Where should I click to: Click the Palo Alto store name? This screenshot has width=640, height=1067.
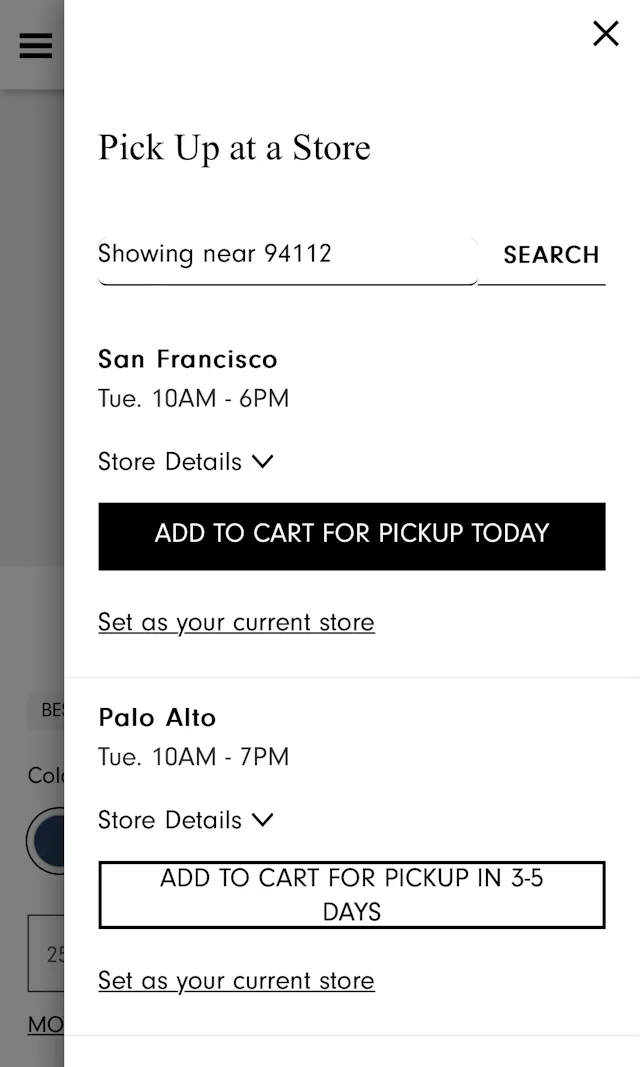[x=157, y=717]
